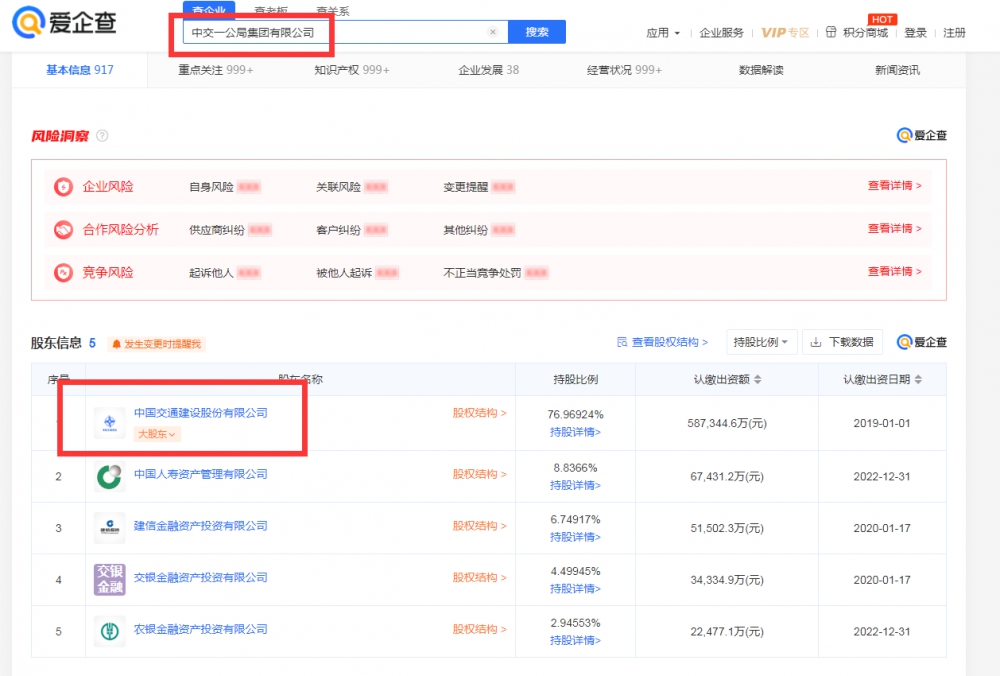Open 股权结构 for 建信金融资产投资有限公司

tap(480, 526)
